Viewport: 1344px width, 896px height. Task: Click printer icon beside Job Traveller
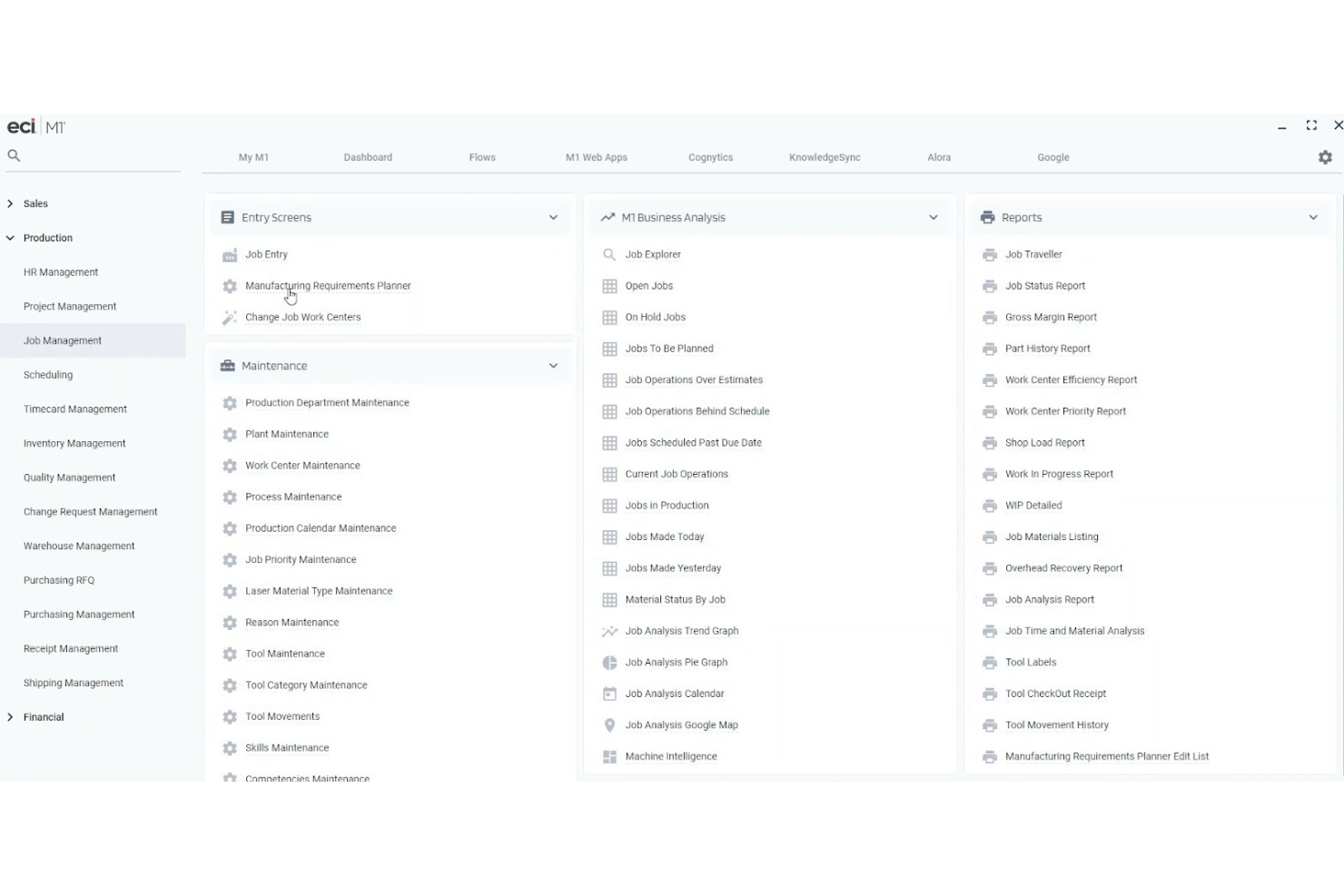(990, 255)
